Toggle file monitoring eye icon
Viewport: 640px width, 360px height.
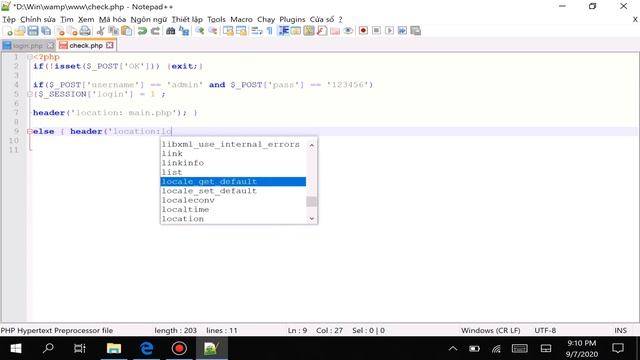pos(348,31)
